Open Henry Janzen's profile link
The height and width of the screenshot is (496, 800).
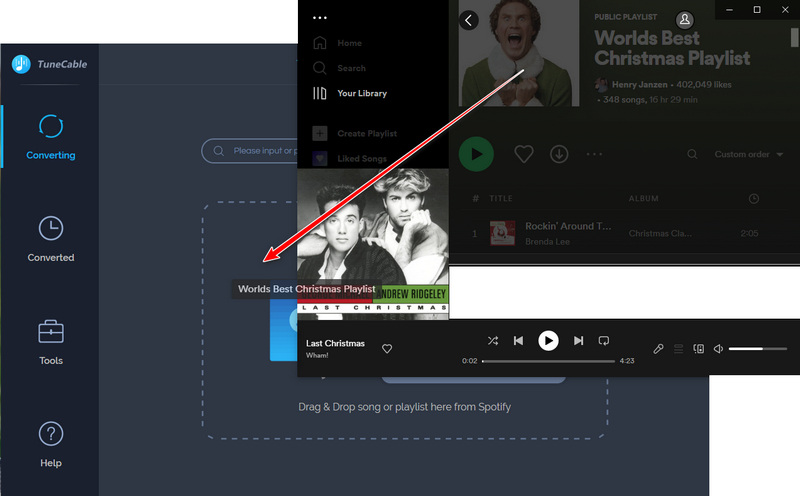(639, 85)
